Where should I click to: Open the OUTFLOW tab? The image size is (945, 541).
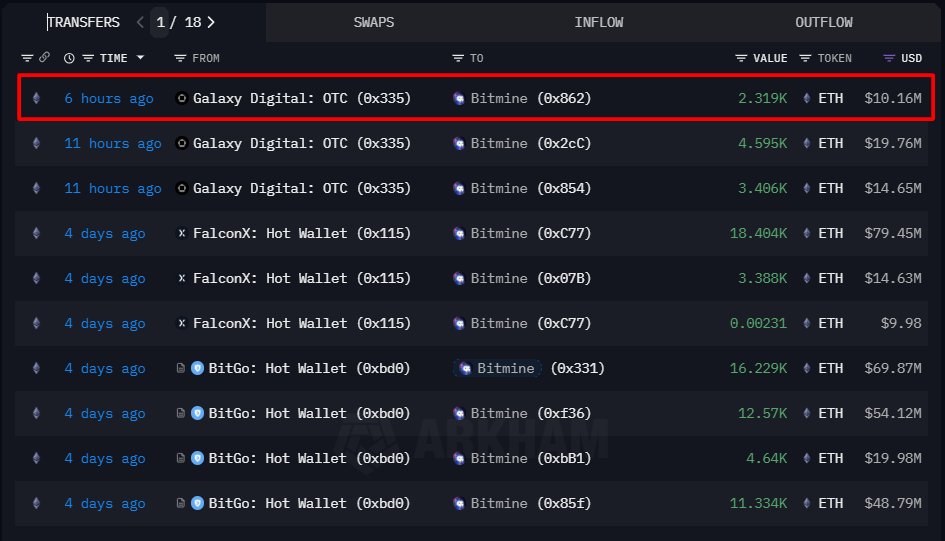pyautogui.click(x=824, y=22)
